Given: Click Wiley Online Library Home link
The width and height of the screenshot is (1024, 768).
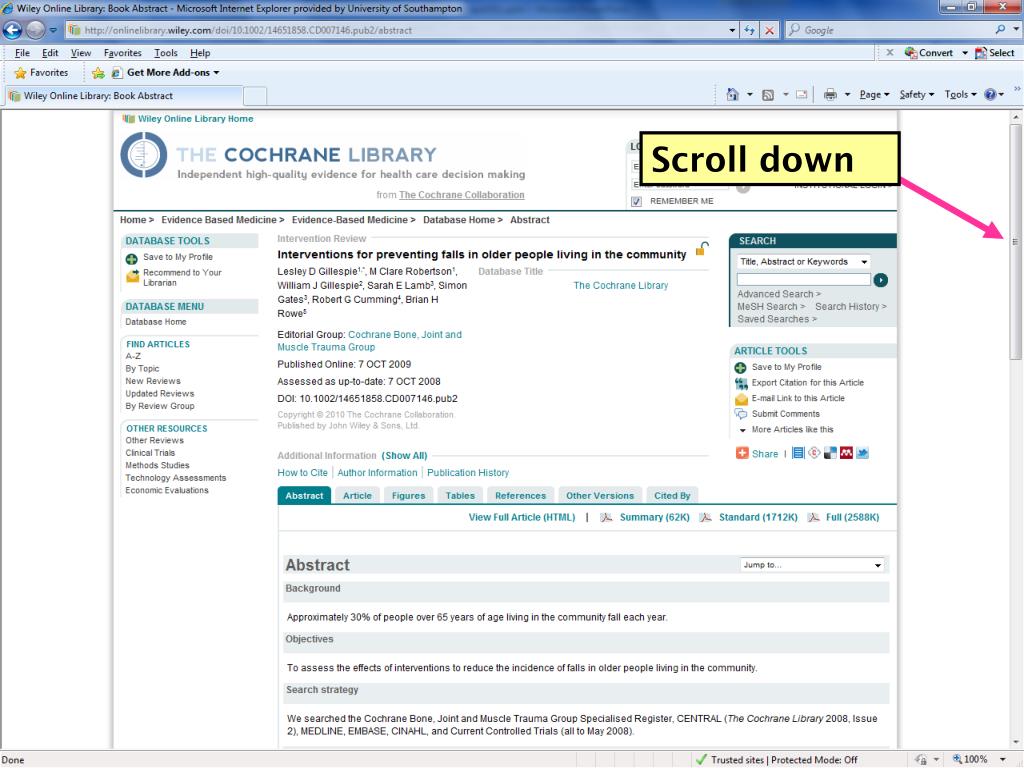Looking at the screenshot, I should 195,119.
